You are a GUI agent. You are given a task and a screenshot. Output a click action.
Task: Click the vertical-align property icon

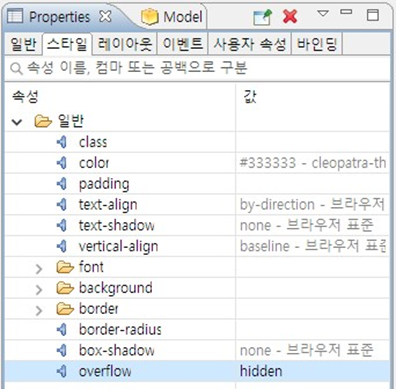[x=62, y=246]
